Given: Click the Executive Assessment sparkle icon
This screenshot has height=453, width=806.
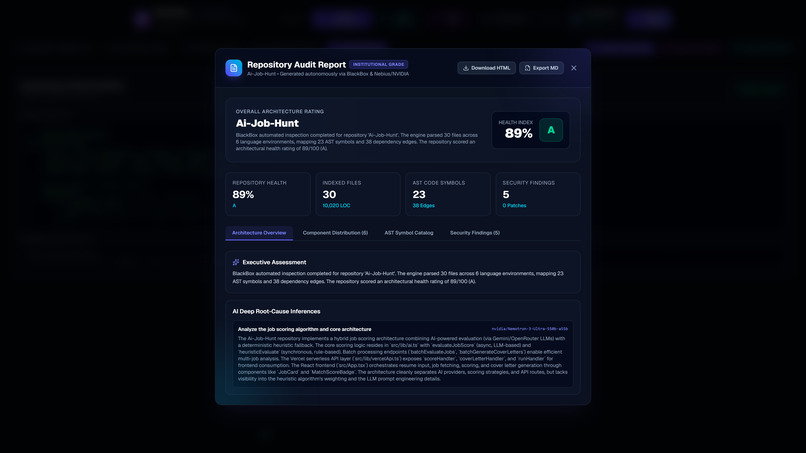Looking at the screenshot, I should (236, 262).
